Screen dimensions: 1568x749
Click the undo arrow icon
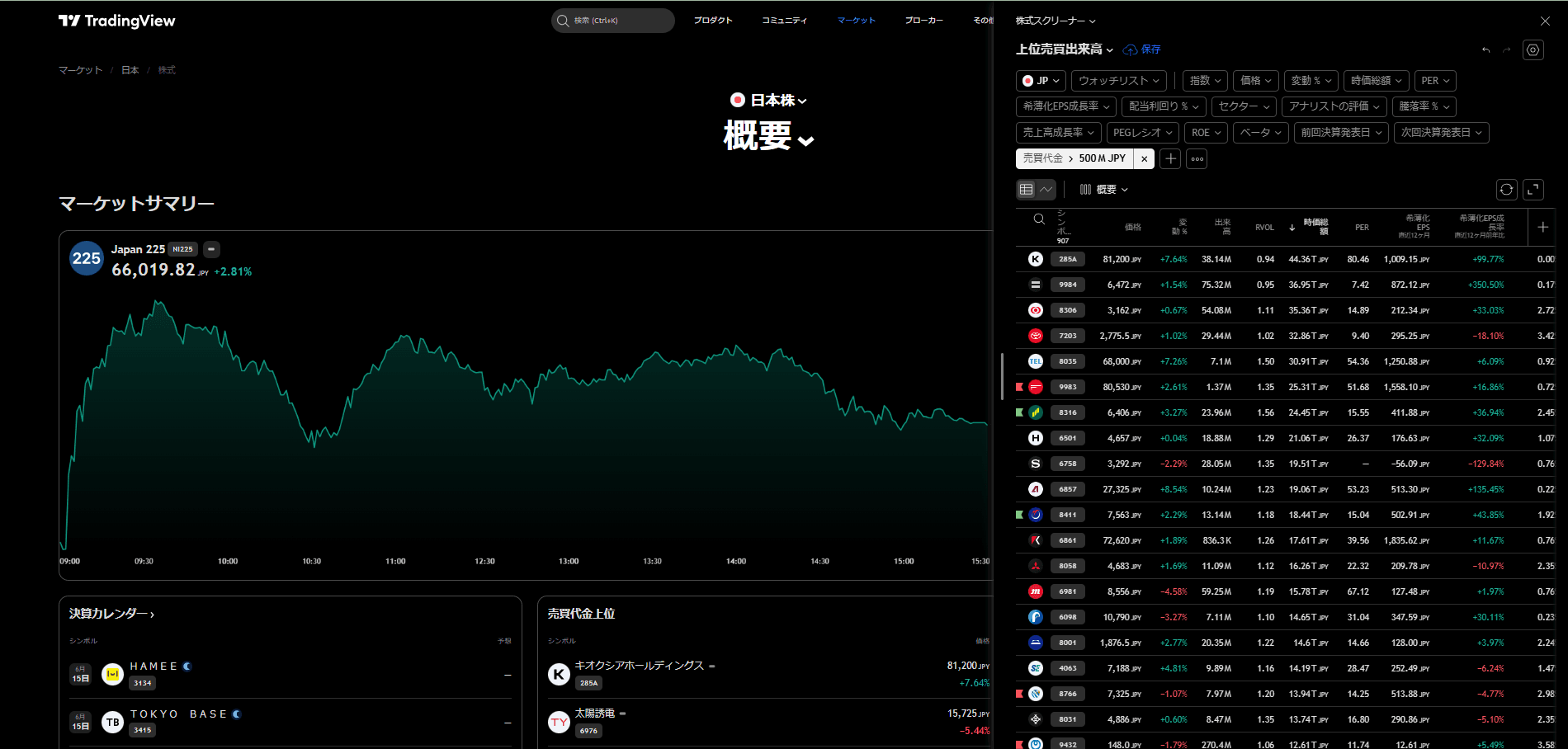point(1485,50)
